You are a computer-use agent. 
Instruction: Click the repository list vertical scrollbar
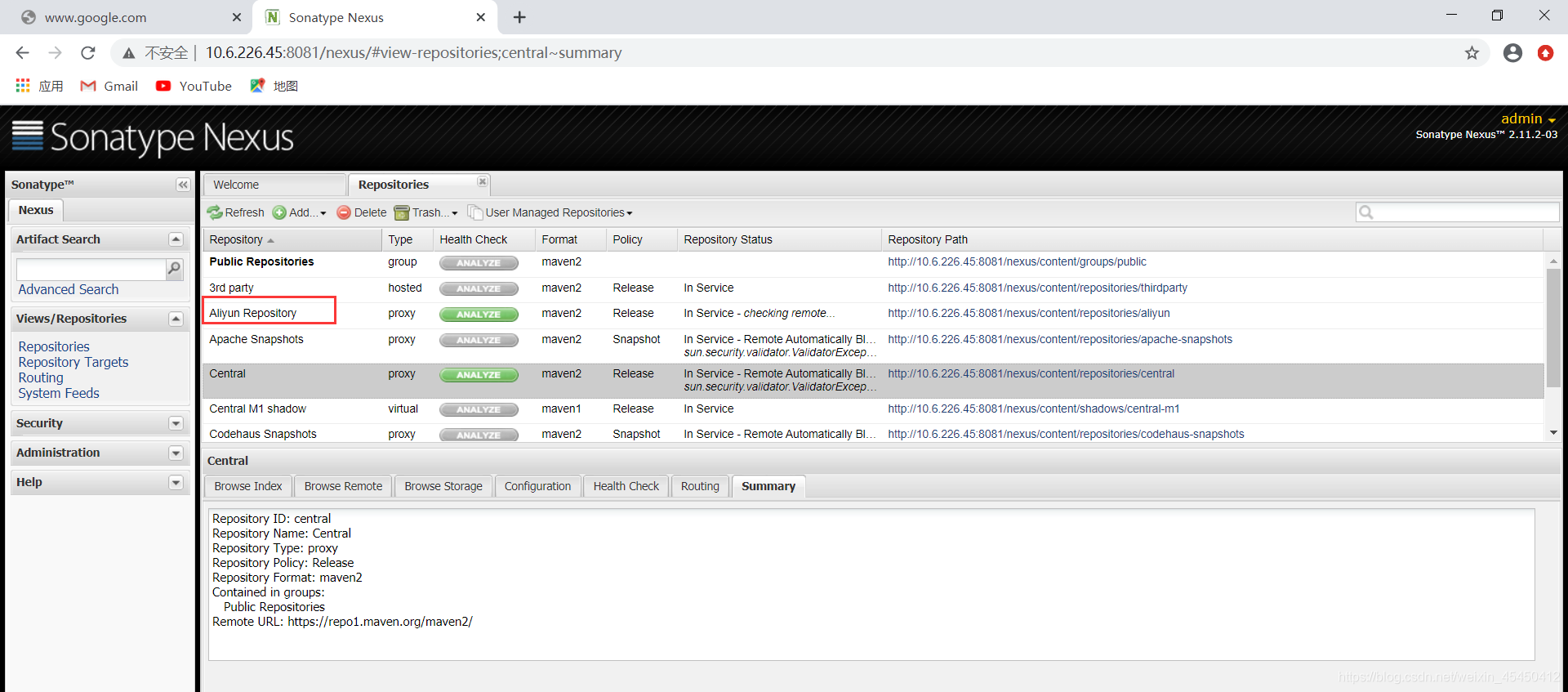point(1553,327)
